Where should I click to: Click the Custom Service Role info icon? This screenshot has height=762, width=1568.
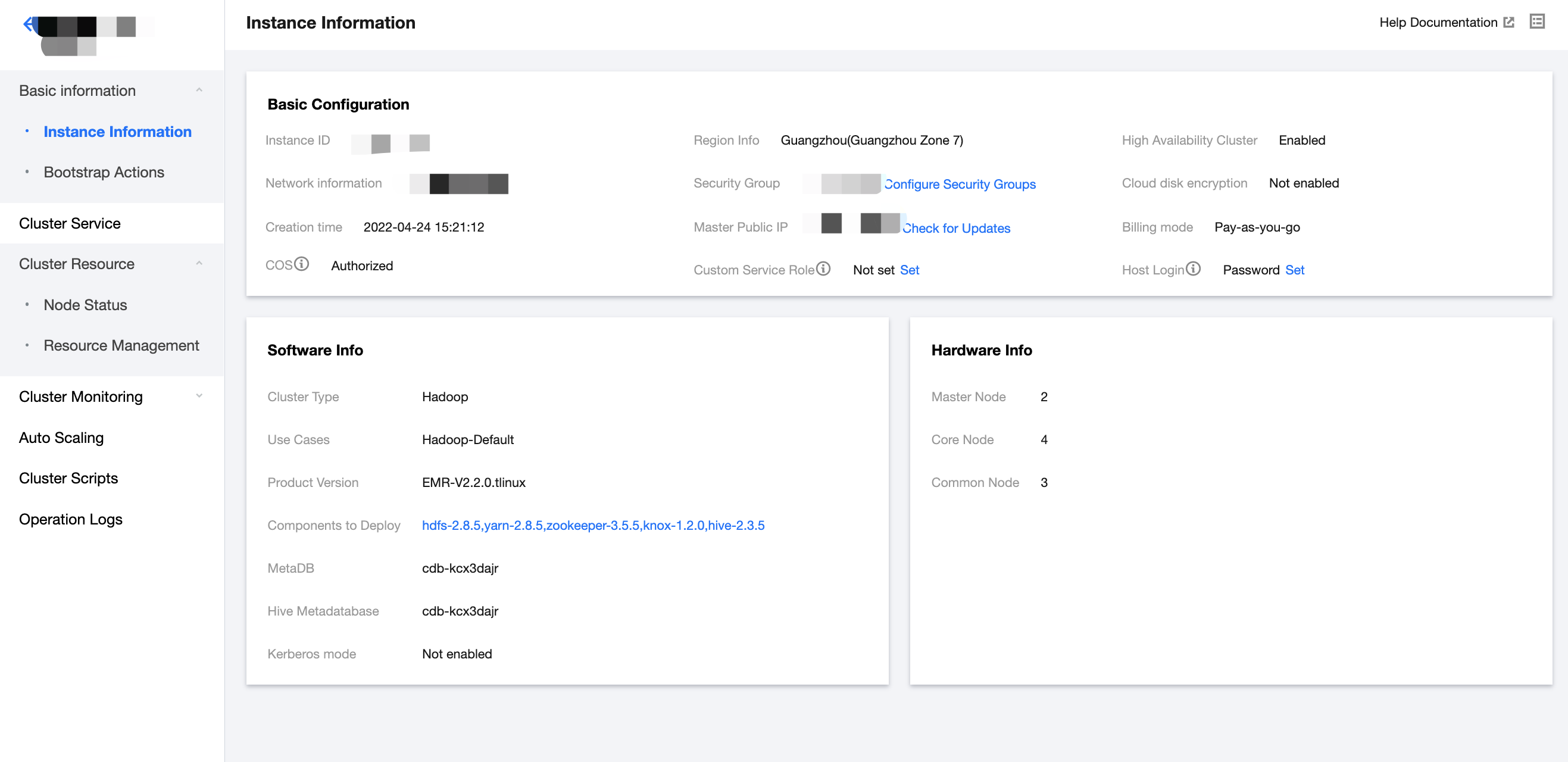point(823,268)
